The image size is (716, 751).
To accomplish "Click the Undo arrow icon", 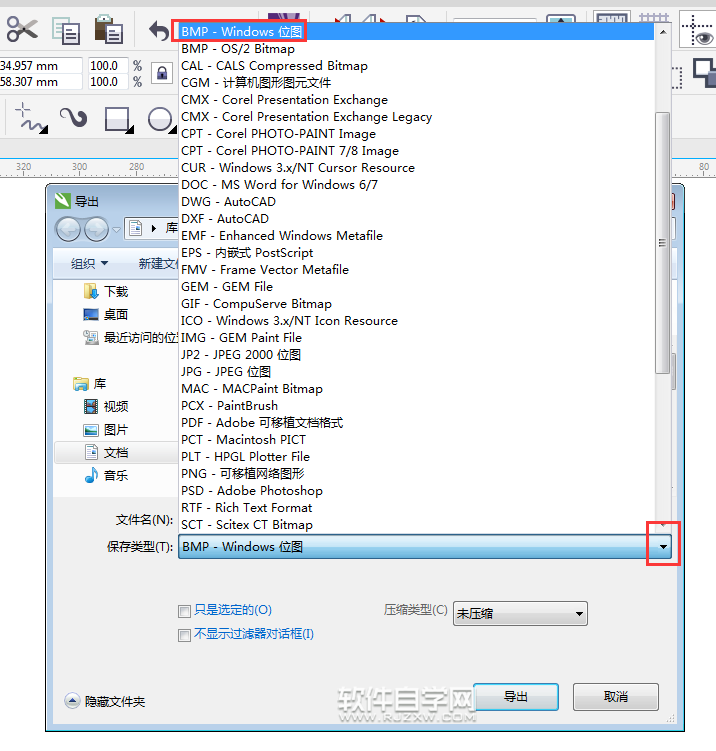I will (x=159, y=31).
